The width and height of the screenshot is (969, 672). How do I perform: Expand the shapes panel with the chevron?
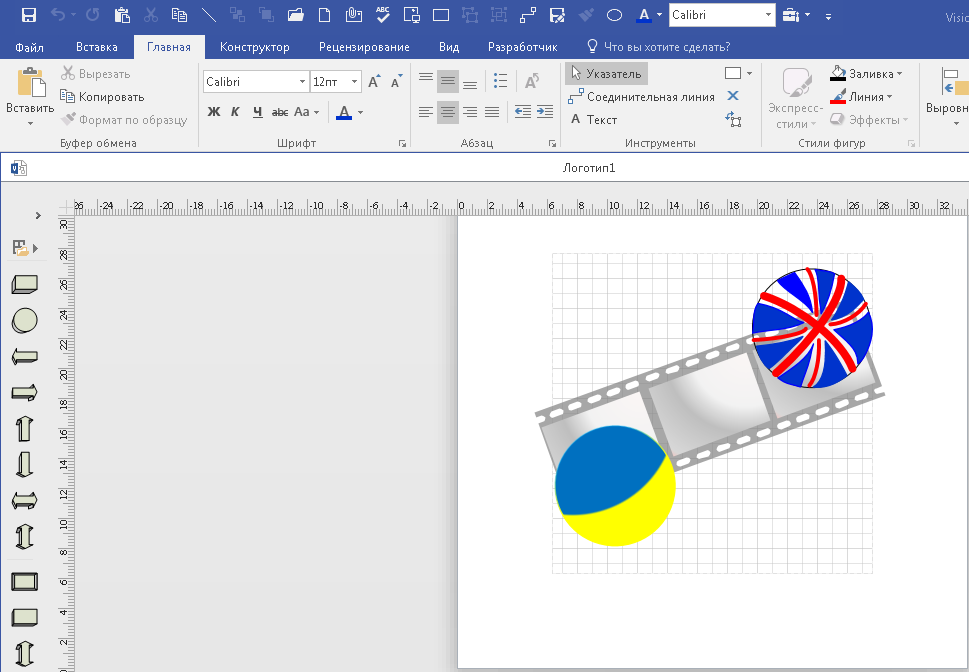38,215
